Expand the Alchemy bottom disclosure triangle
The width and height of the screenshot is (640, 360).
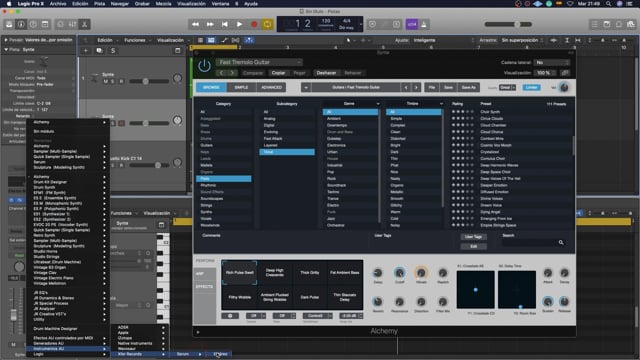198,332
